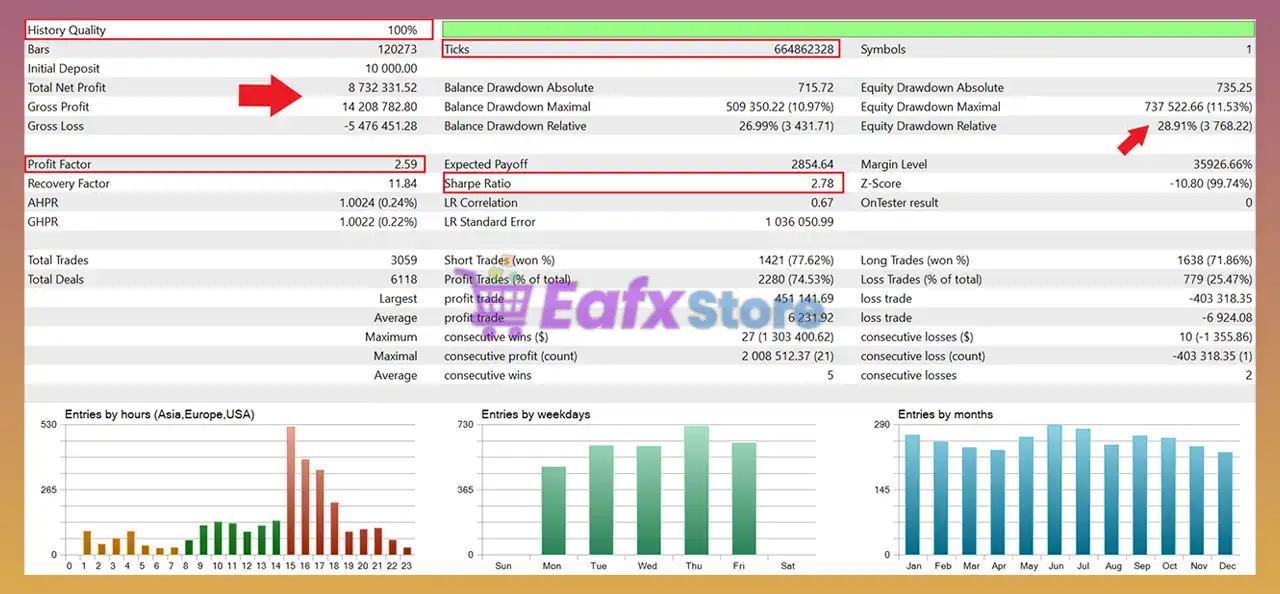Click the tallest red bar at hour 15

[x=291, y=491]
